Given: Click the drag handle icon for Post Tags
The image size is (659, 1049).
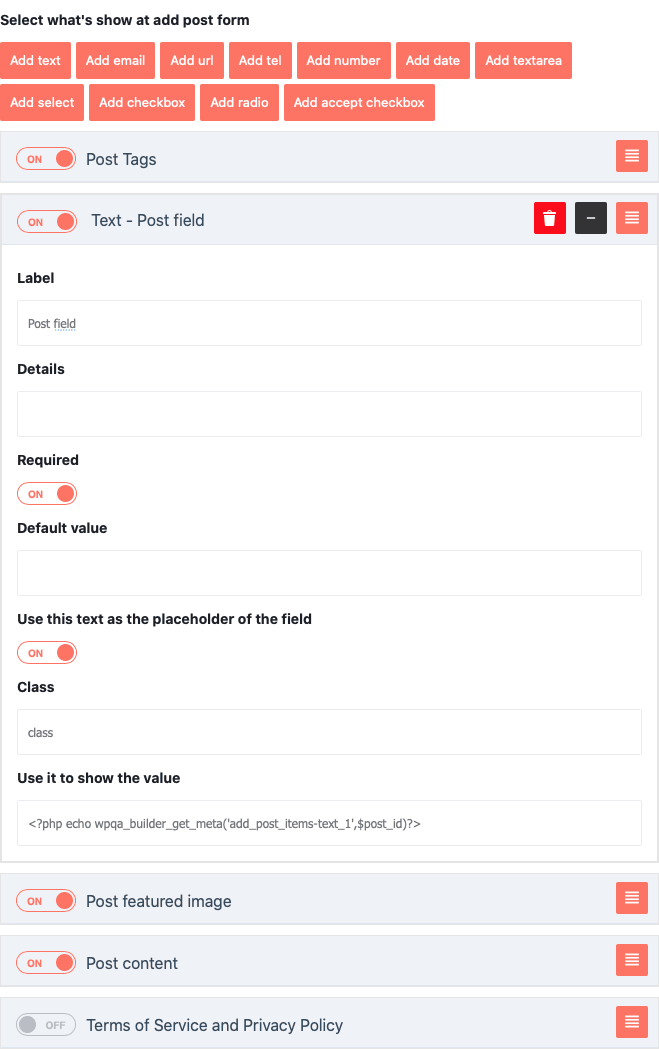Looking at the screenshot, I should (x=631, y=156).
